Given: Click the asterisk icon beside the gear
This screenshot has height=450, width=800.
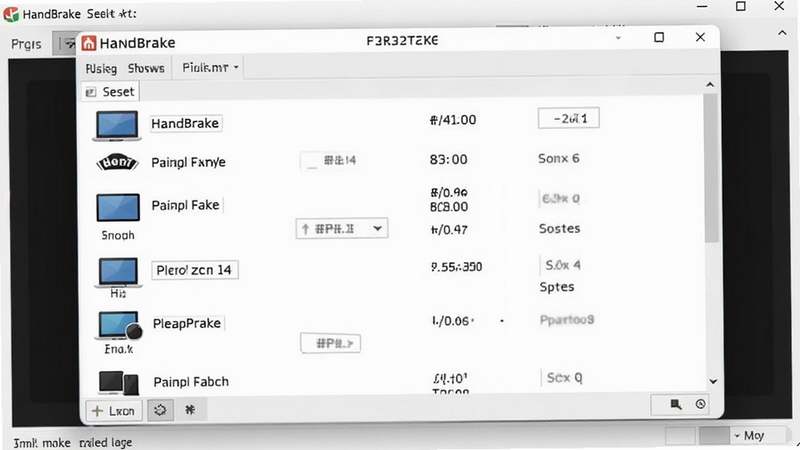Looking at the screenshot, I should pyautogui.click(x=190, y=410).
